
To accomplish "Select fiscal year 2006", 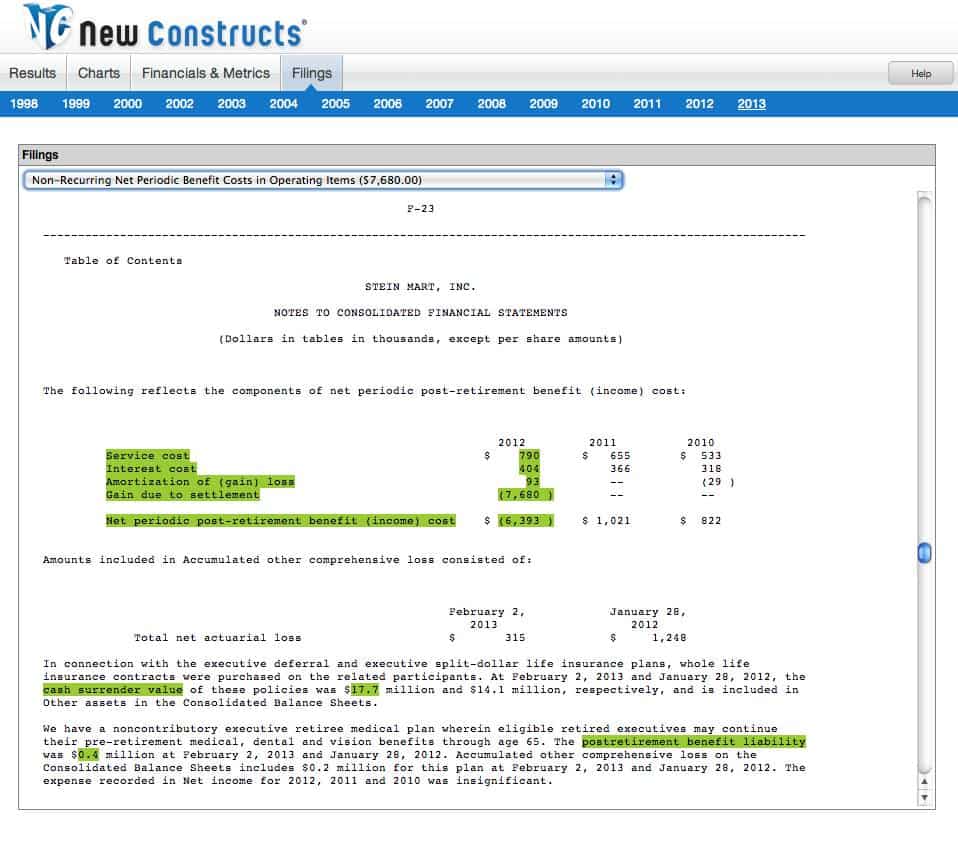I will tap(388, 104).
